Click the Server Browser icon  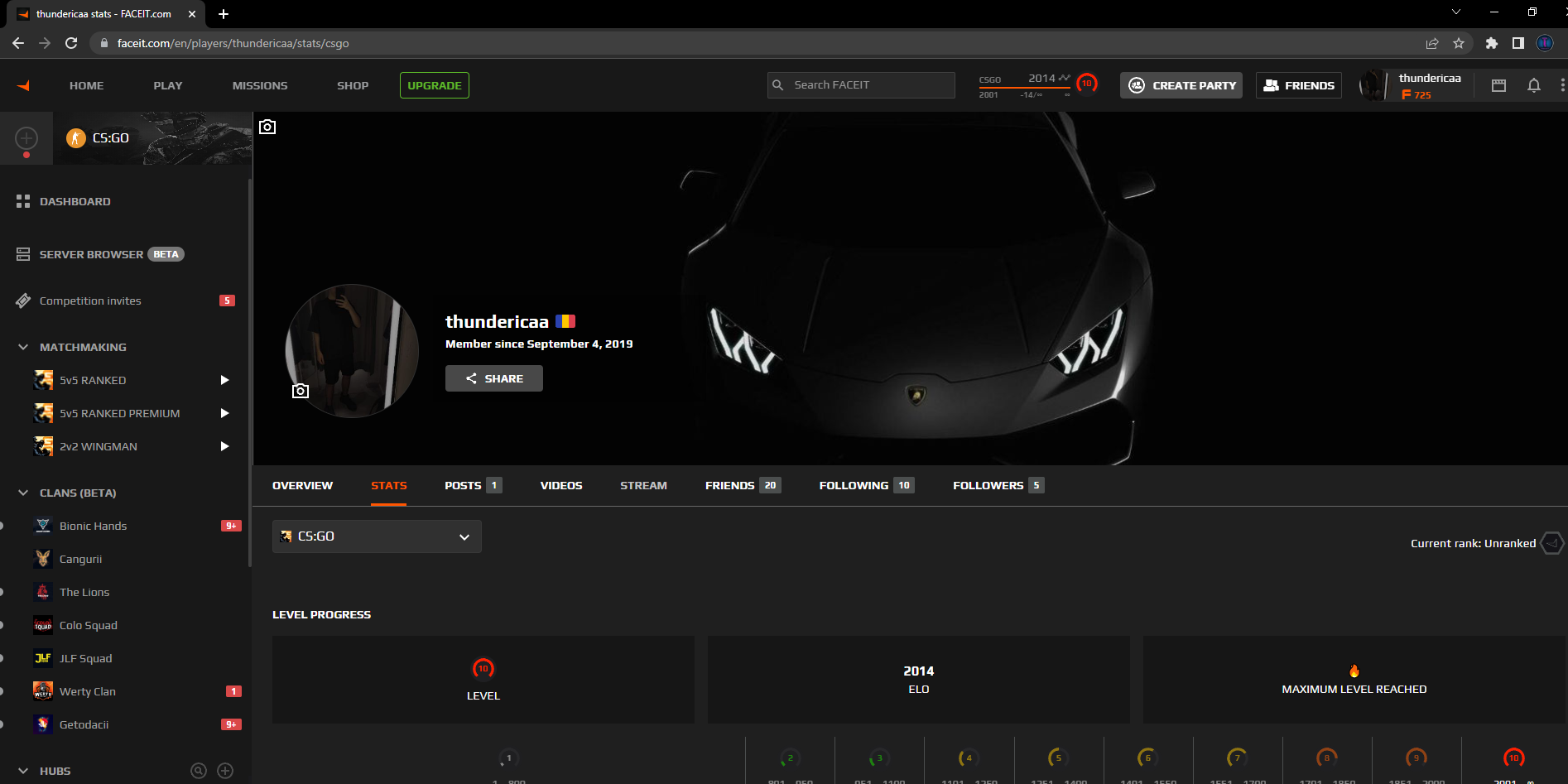(x=23, y=254)
